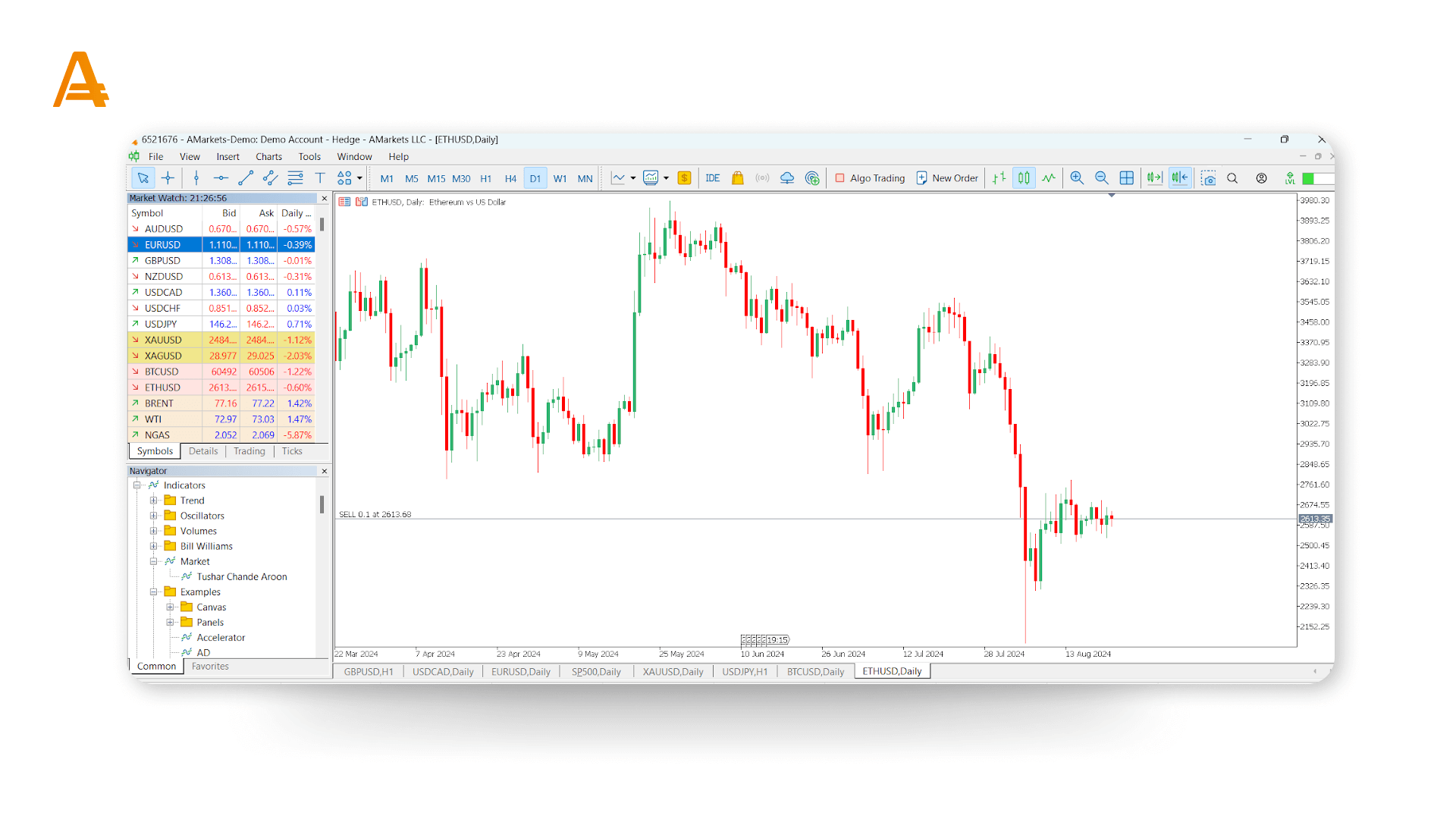The width and height of the screenshot is (1456, 819).
Task: Collapse the Examples folder in Navigator
Action: pos(154,592)
